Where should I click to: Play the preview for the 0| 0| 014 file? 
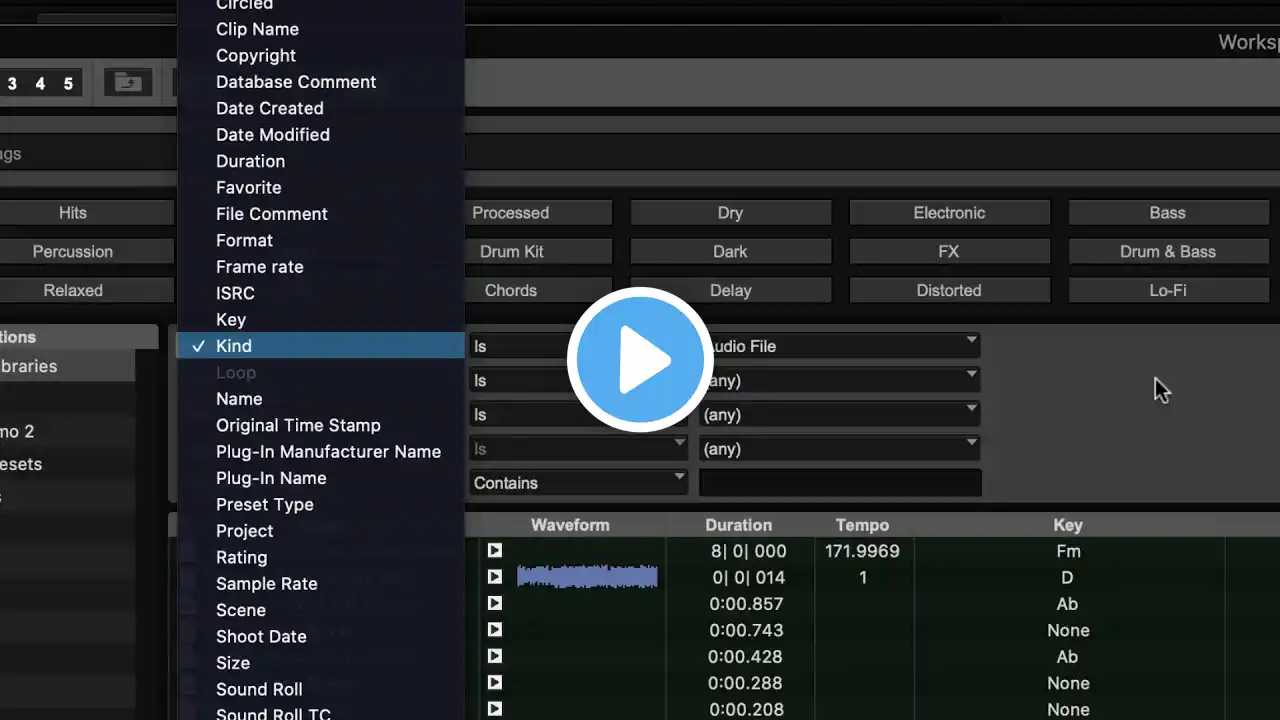(494, 577)
